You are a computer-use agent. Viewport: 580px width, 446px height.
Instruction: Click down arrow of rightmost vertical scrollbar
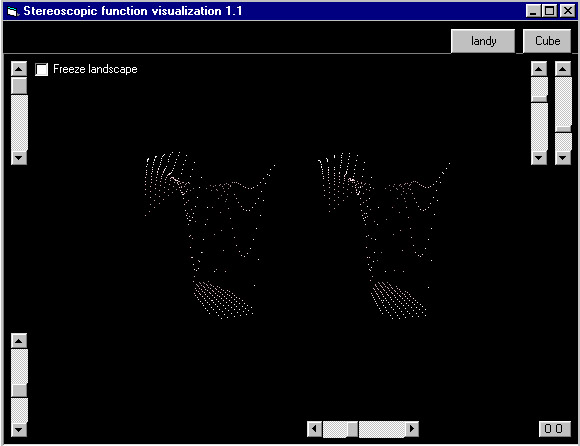click(x=563, y=158)
